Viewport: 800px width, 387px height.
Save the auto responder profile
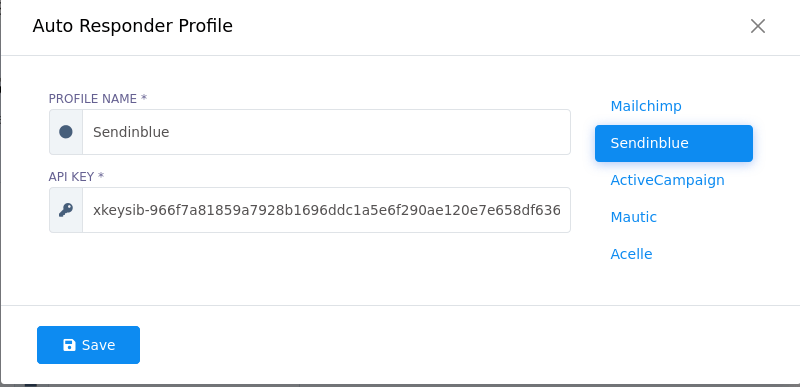click(88, 345)
